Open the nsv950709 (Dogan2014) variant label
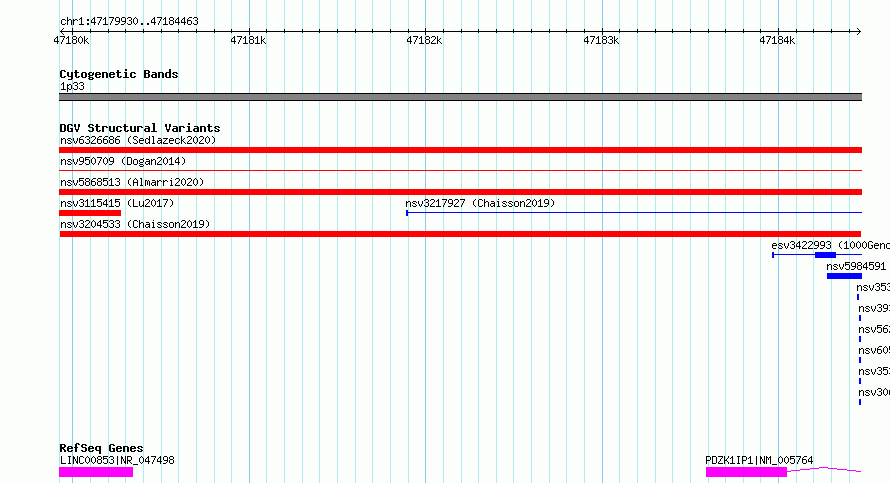This screenshot has width=890, height=483. 123,161
